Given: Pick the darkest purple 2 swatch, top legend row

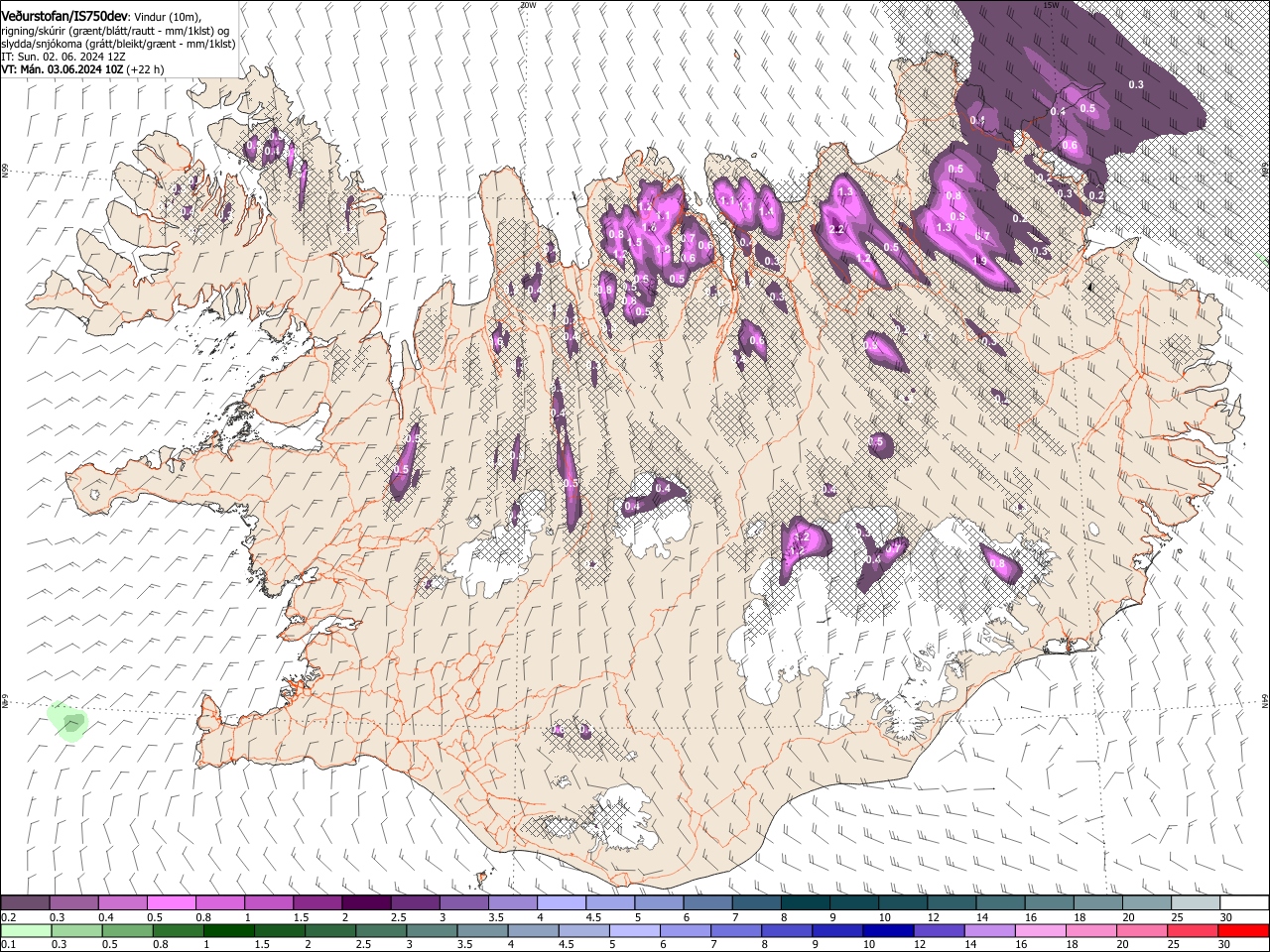Looking at the screenshot, I should tap(366, 903).
